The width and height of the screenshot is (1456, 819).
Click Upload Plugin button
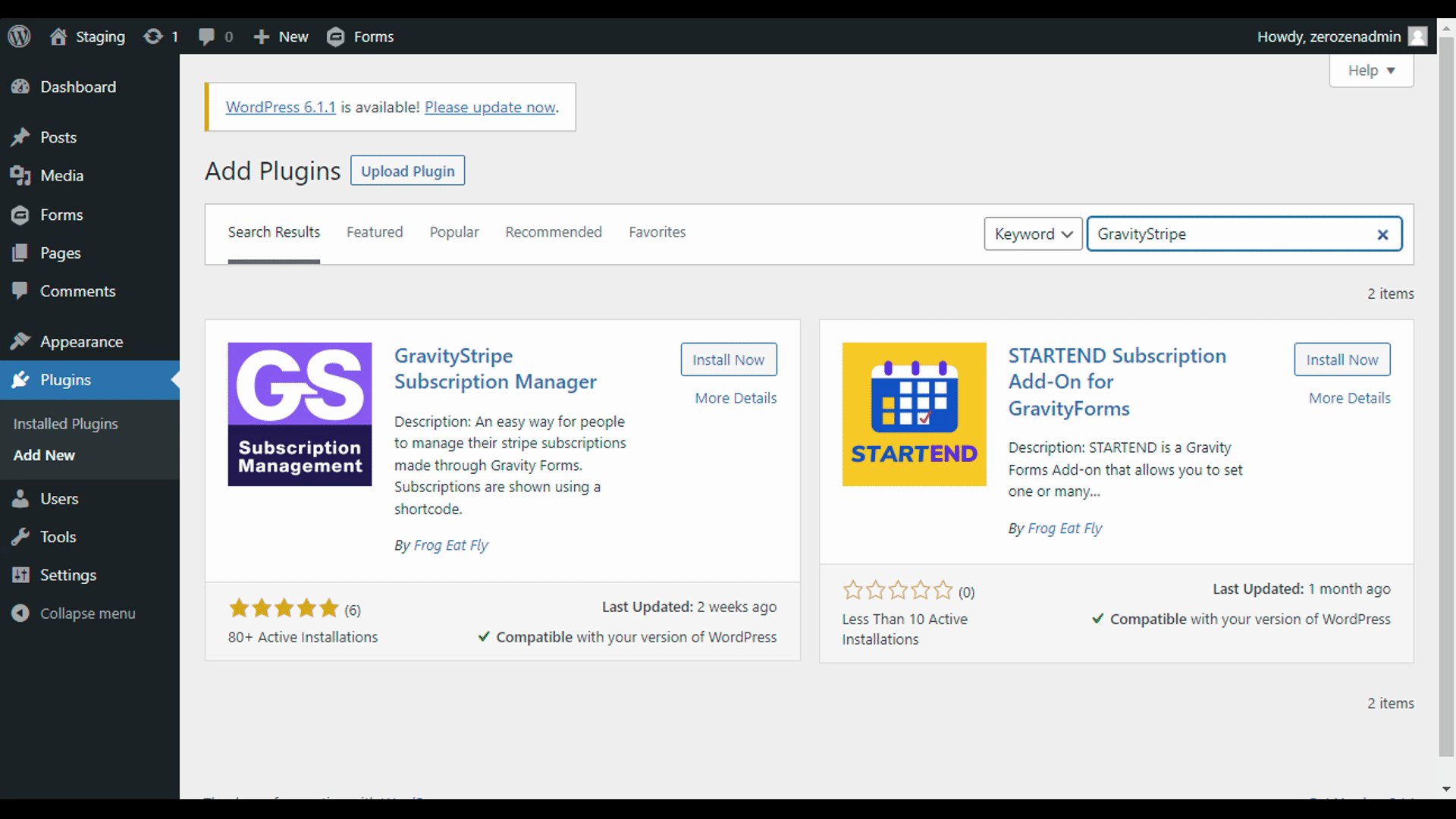tap(407, 171)
